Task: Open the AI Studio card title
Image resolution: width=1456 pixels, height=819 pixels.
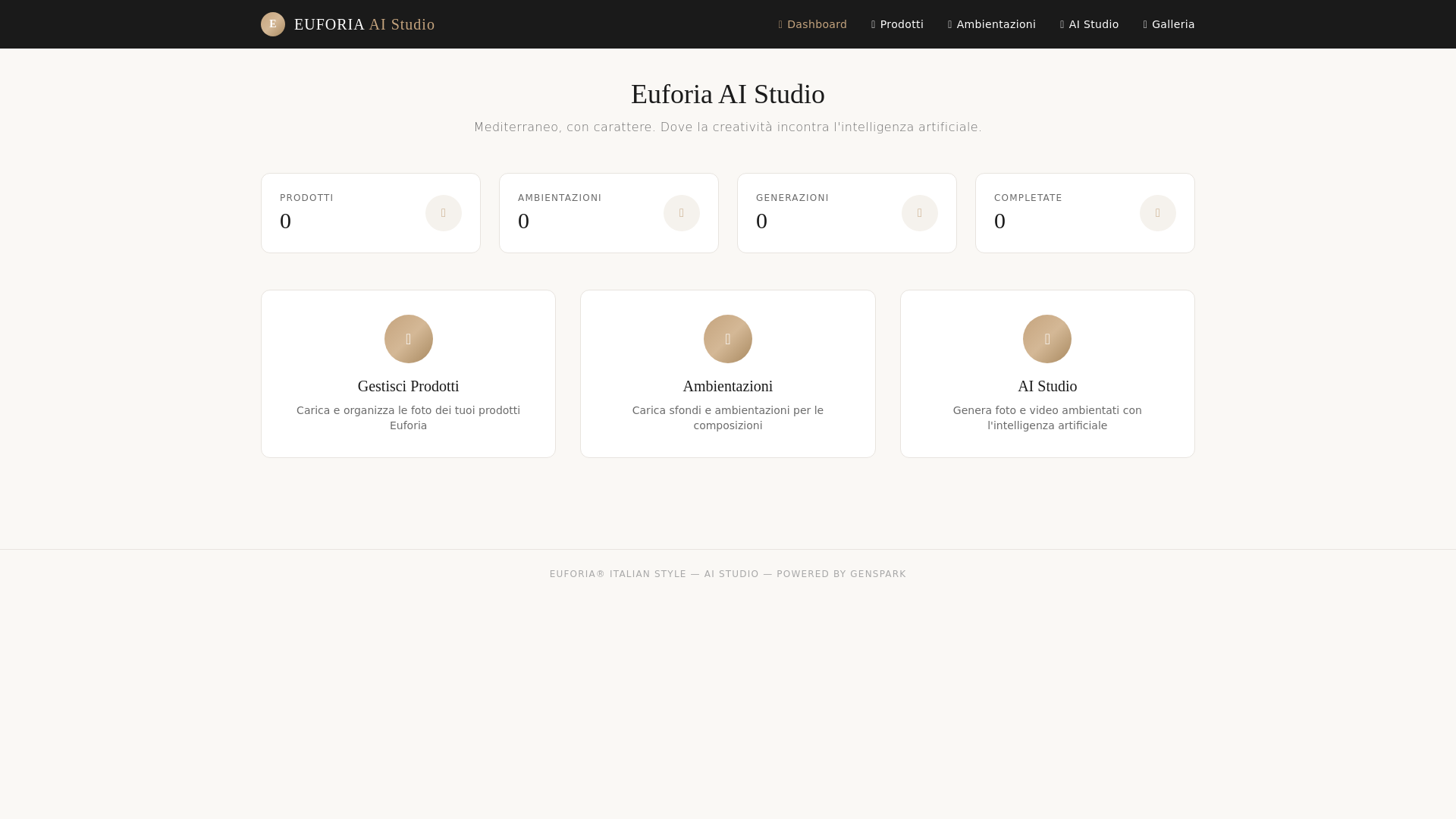Action: click(x=1047, y=386)
